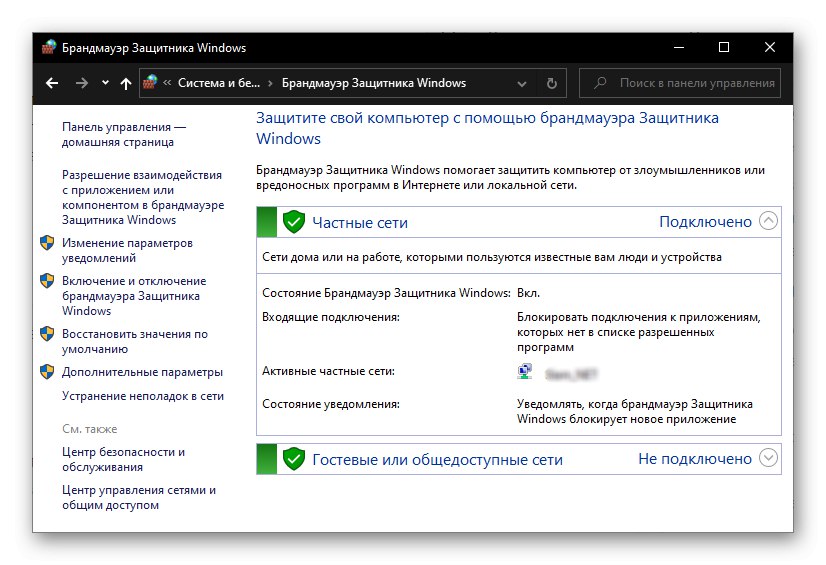Maximize the firewall window
This screenshot has width=826, height=565.
[x=724, y=47]
